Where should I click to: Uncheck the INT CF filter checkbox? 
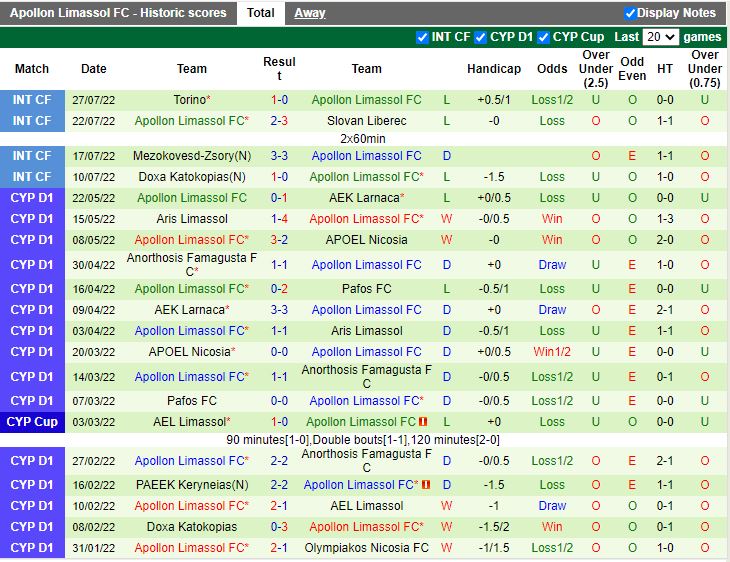tap(422, 37)
